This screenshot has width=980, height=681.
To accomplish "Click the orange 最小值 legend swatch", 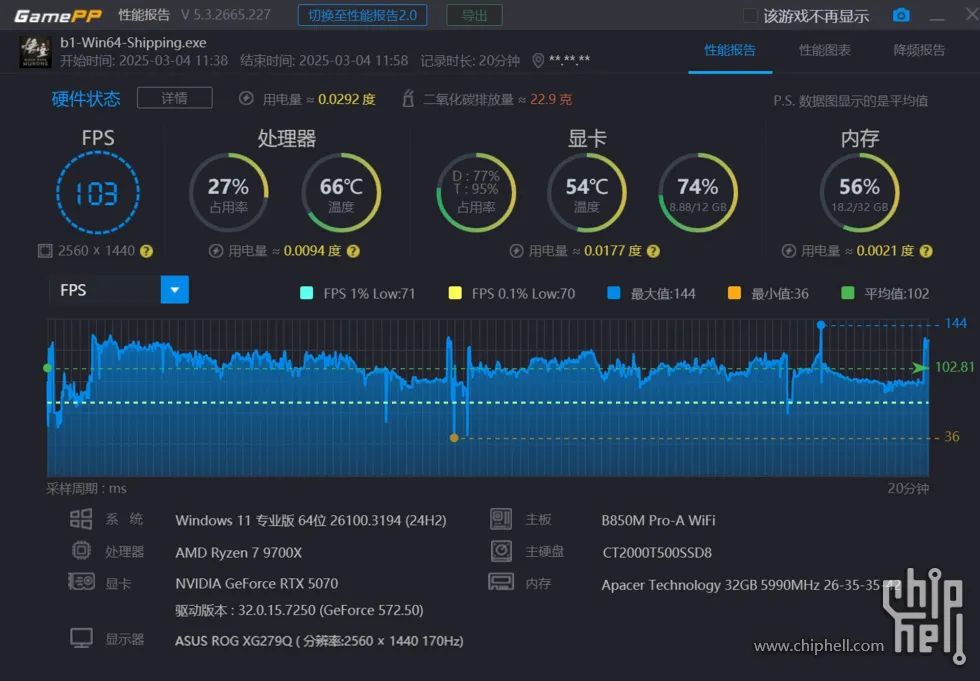I will (734, 293).
